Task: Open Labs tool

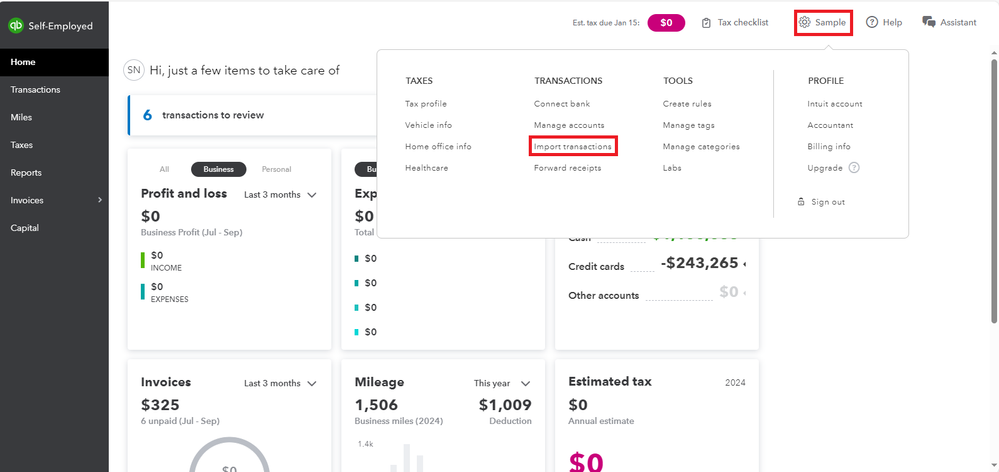Action: click(672, 168)
